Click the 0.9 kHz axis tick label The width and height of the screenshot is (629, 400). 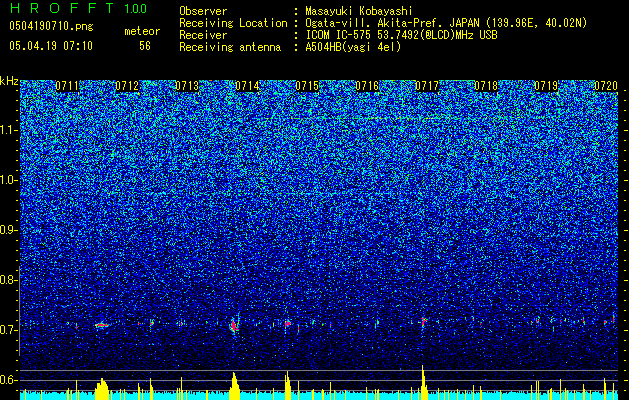tap(7, 230)
